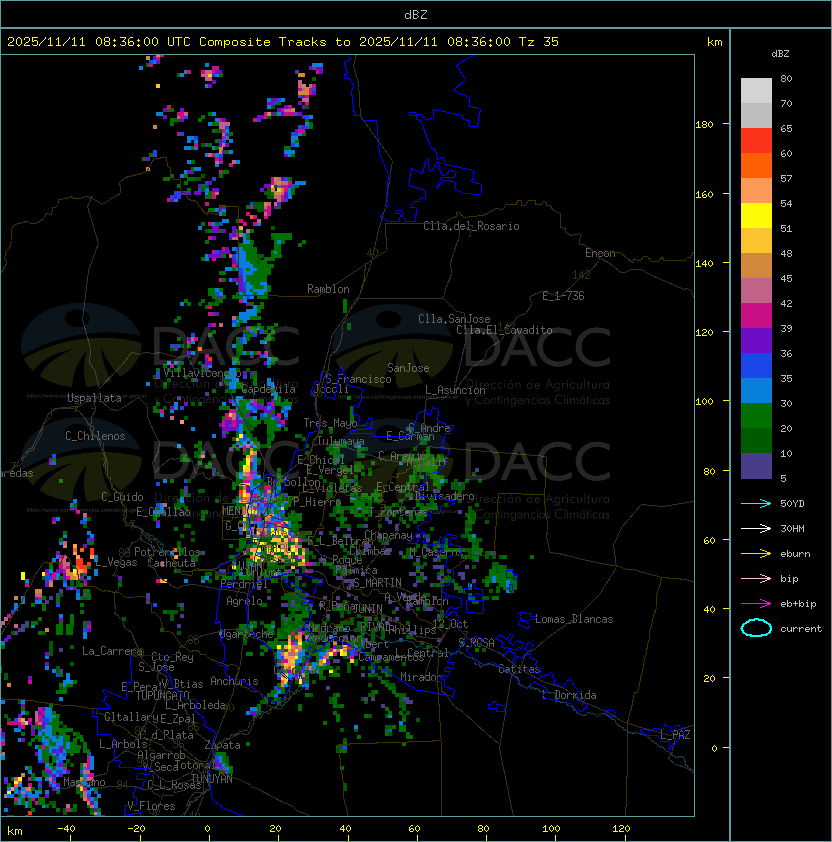The width and height of the screenshot is (832, 842).
Task: Click the 'Clla.del_Rosario' map label
Action: 471,226
